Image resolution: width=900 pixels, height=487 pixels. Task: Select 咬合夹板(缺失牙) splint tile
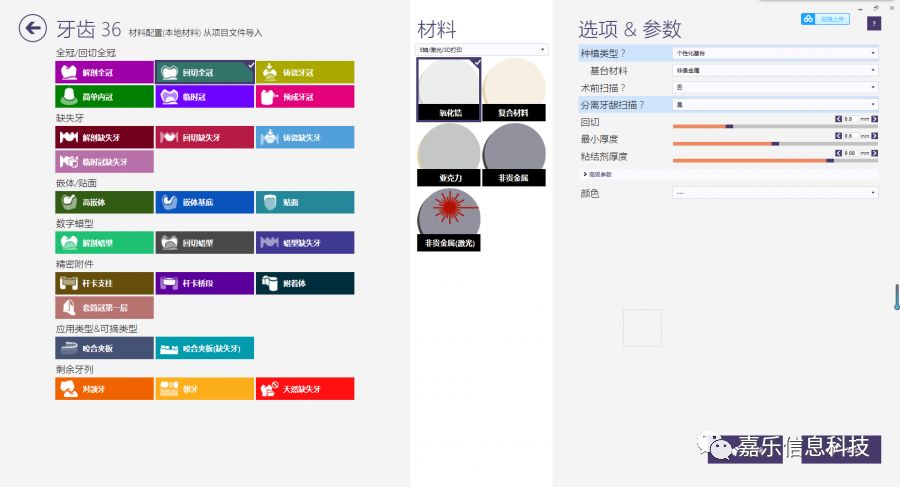pyautogui.click(x=205, y=348)
